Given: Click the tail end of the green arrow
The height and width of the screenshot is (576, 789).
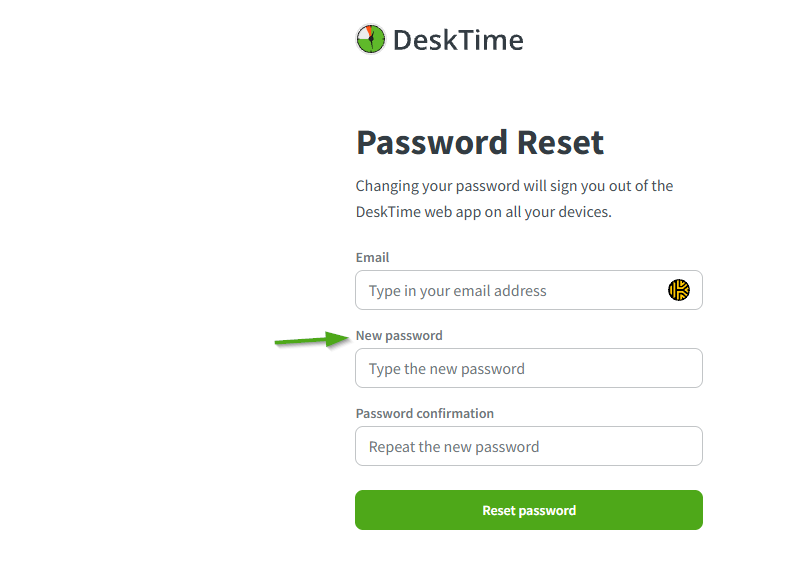Looking at the screenshot, I should click(x=280, y=343).
